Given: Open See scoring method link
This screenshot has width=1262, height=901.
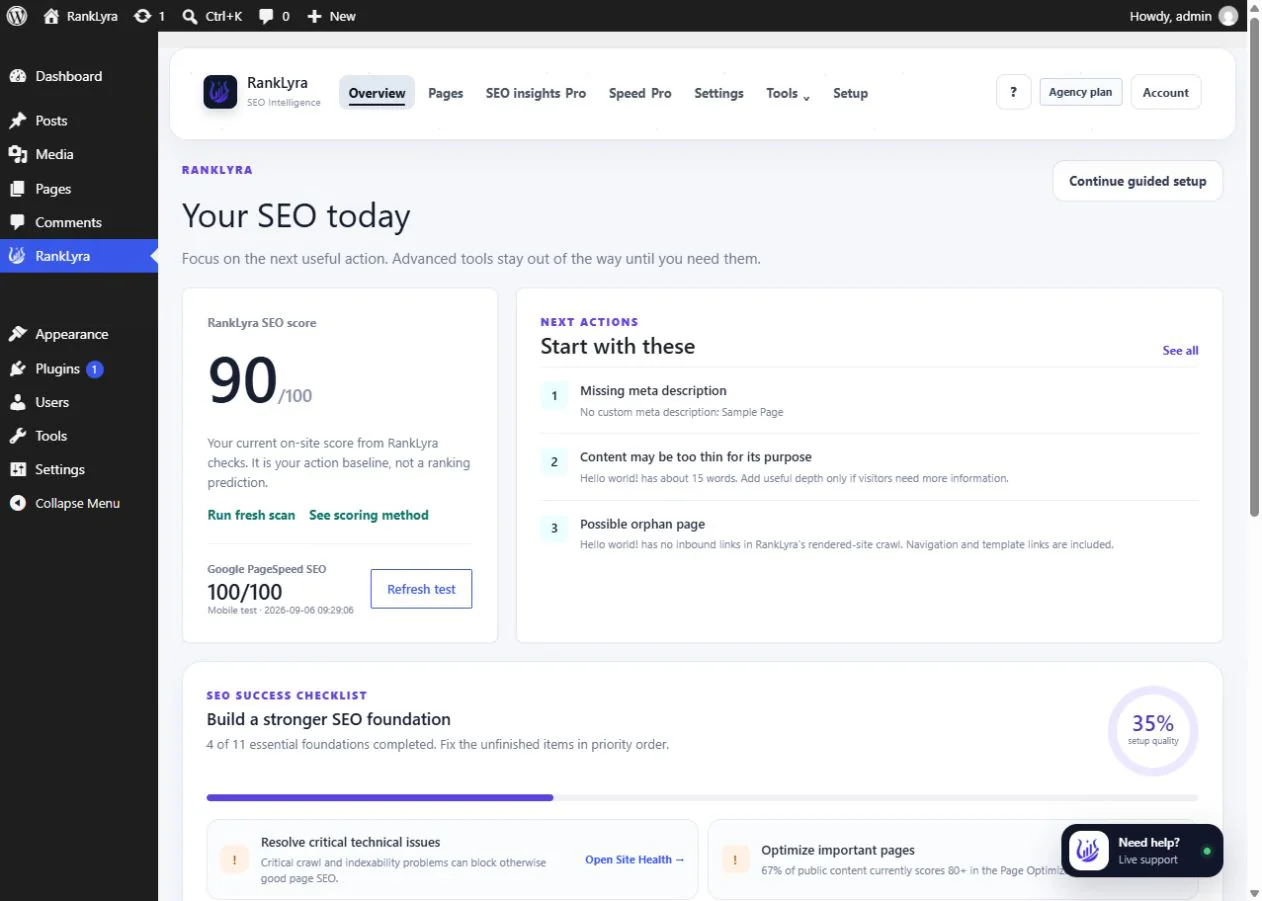Looking at the screenshot, I should pyautogui.click(x=369, y=515).
